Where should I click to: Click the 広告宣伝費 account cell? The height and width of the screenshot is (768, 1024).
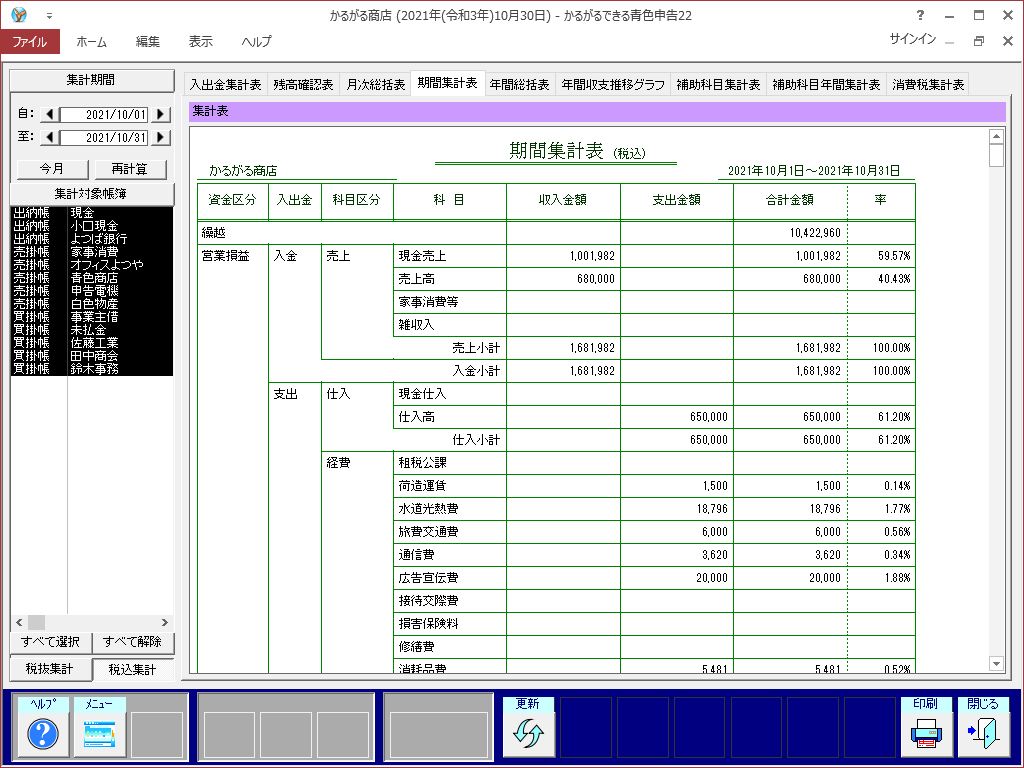pos(449,578)
